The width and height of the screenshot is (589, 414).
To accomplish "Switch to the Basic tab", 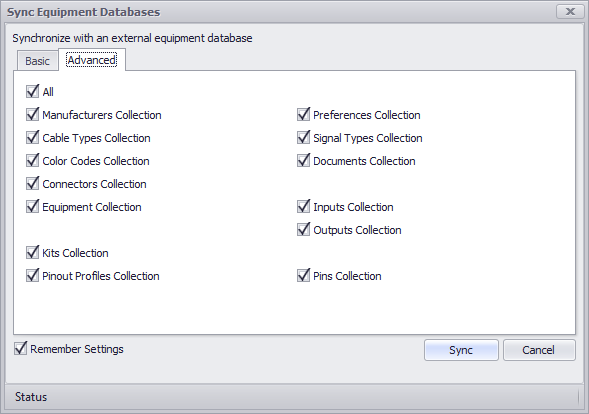I will (38, 61).
